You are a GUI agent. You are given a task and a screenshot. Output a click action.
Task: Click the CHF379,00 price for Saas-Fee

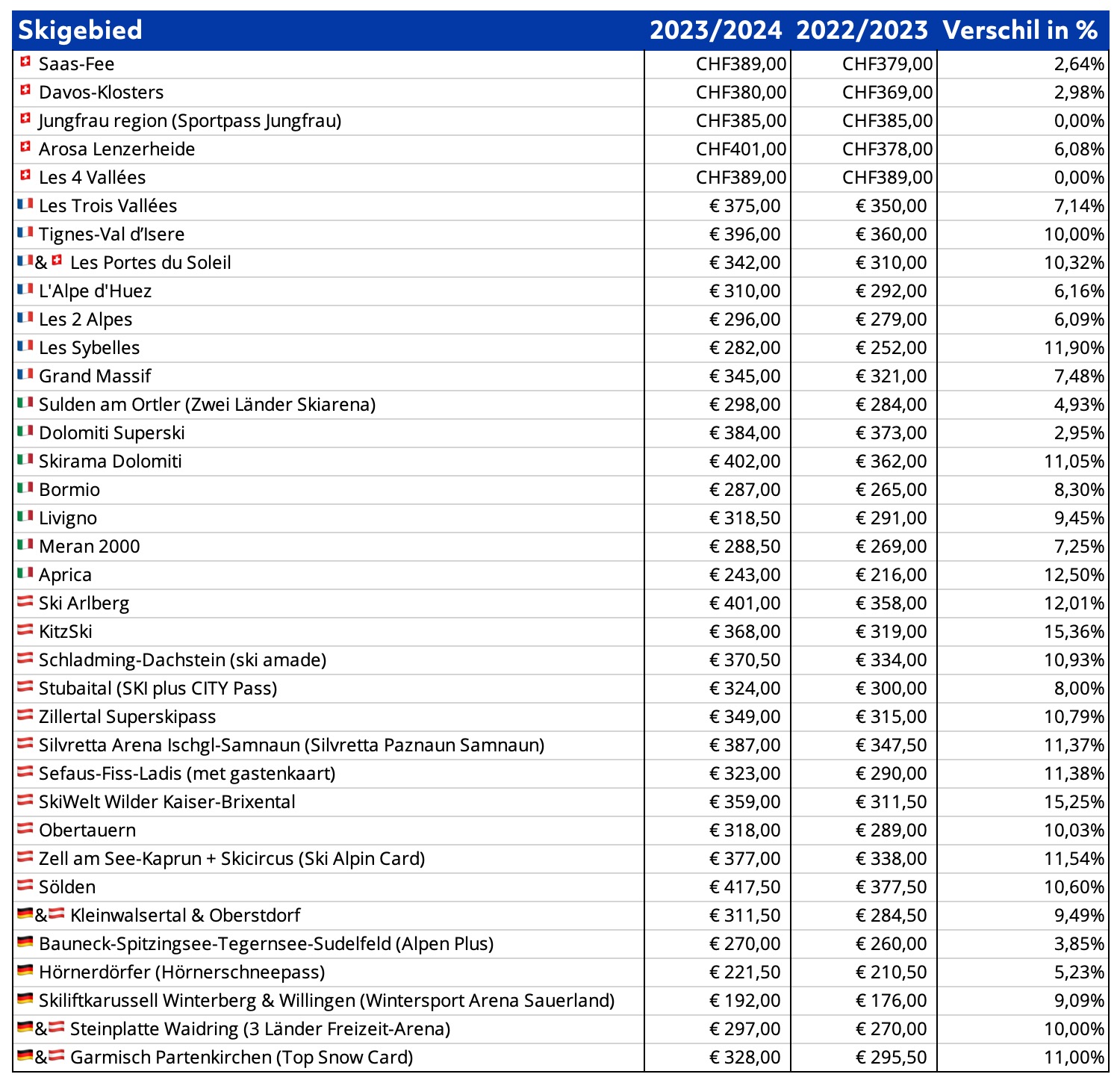887,64
